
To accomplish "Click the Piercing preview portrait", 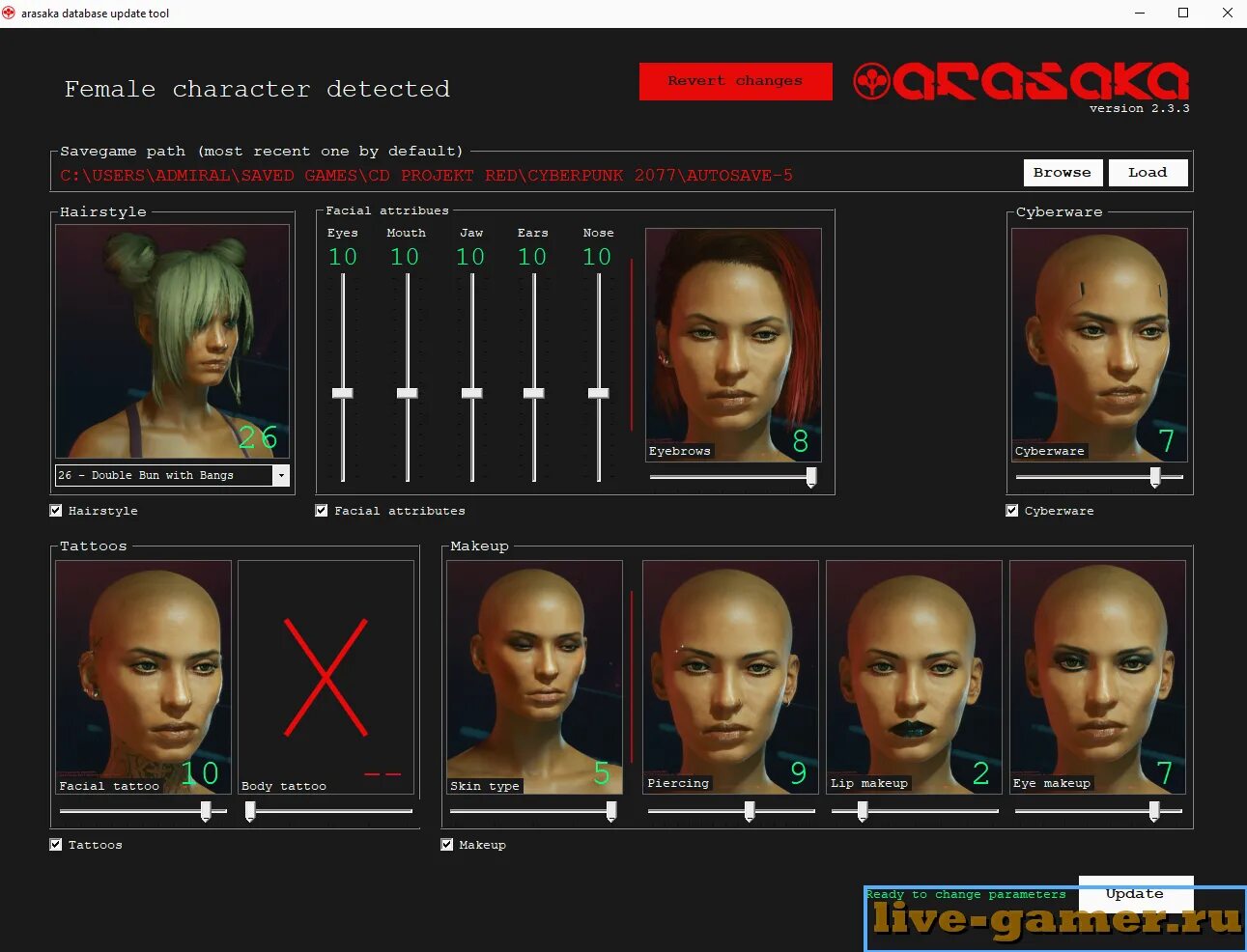I will pos(730,677).
